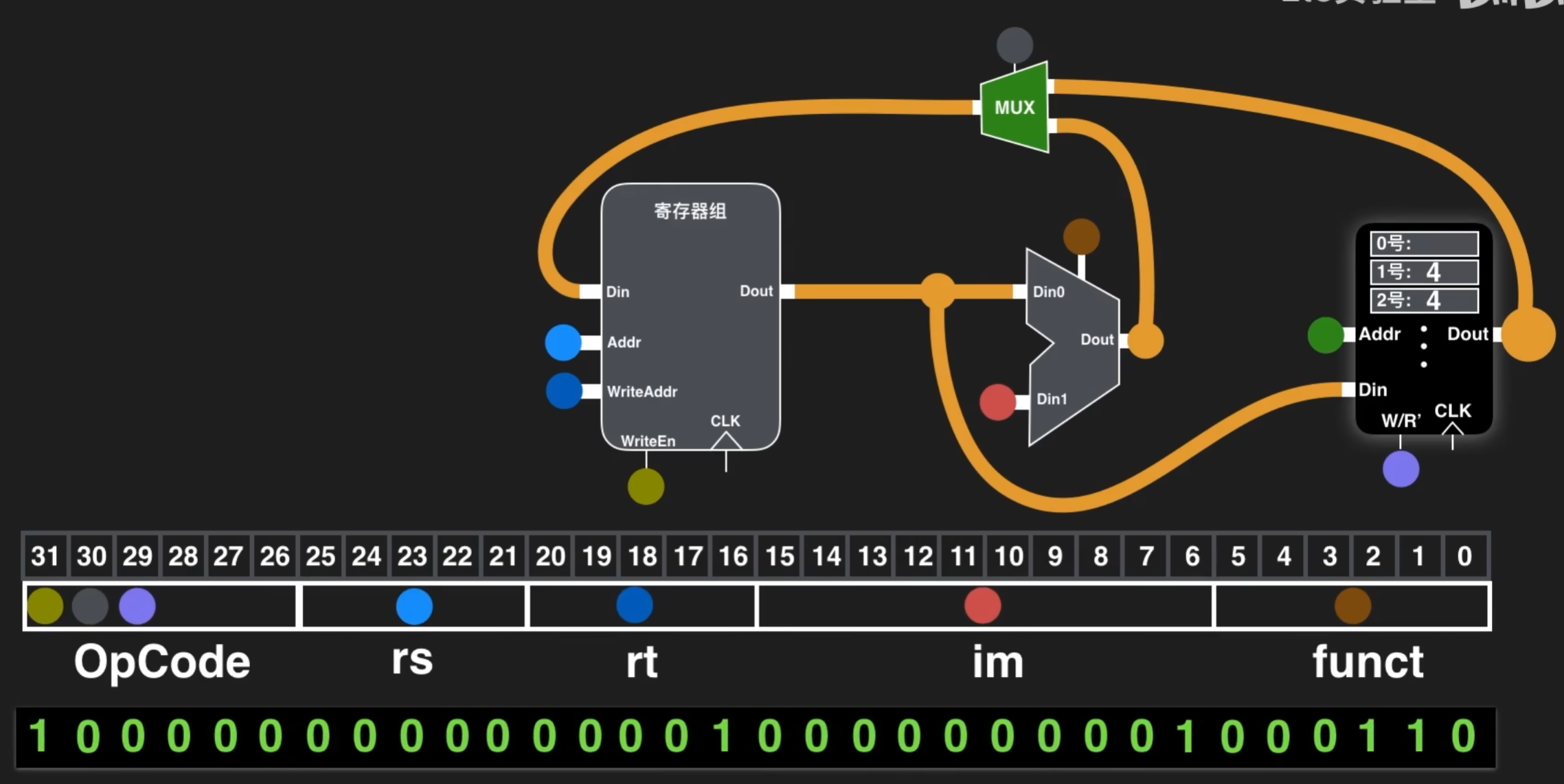The width and height of the screenshot is (1564, 784).
Task: Click the brown dot in the funct field
Action: point(1352,606)
